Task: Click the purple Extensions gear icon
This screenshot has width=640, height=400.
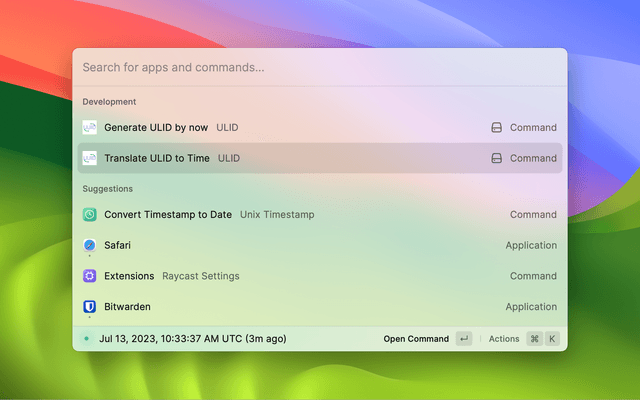Action: 89,276
